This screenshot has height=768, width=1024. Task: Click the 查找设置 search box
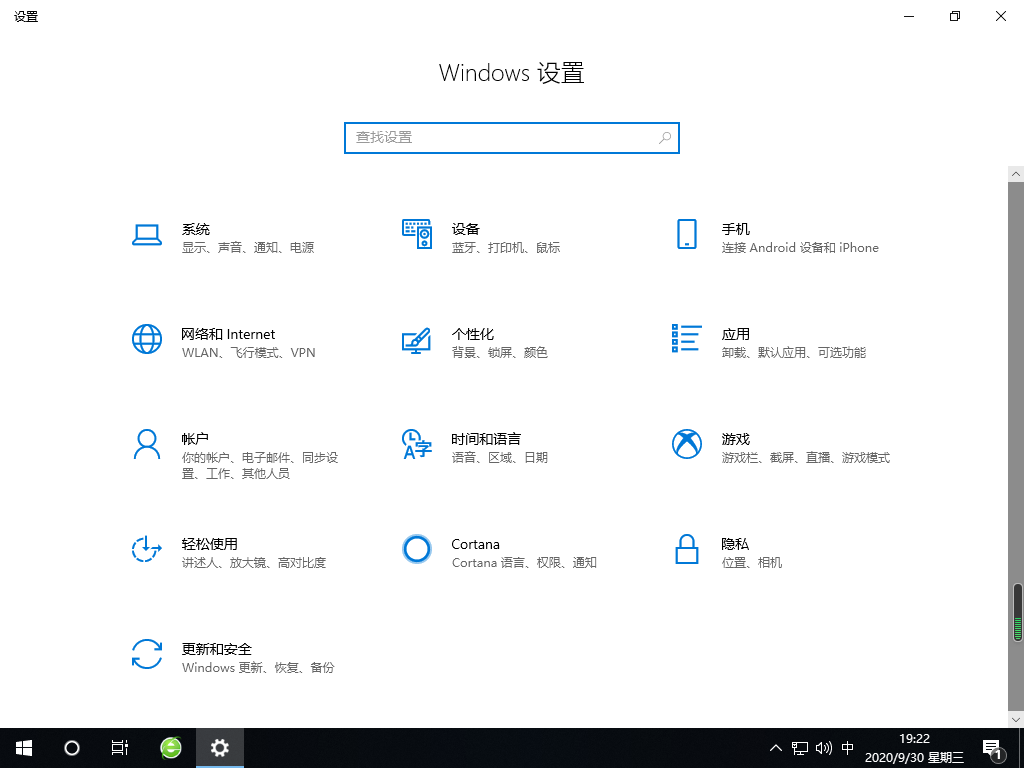click(500, 137)
